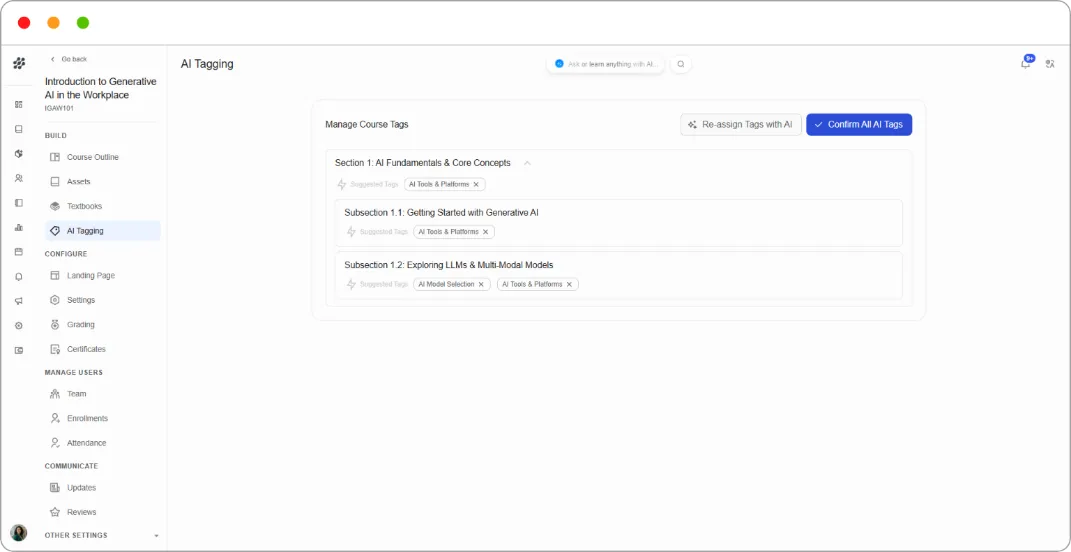This screenshot has height=552, width=1071.
Task: Open Textbooks in the sidebar
Action: point(102,206)
